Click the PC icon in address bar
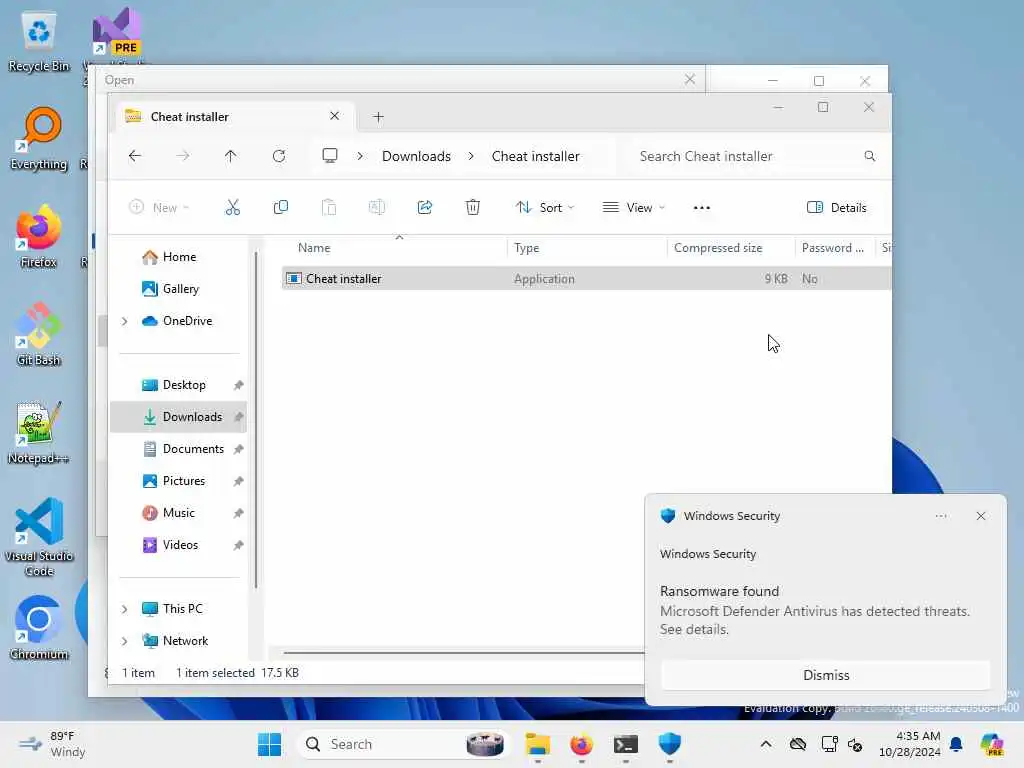This screenshot has height=768, width=1024. 330,155
